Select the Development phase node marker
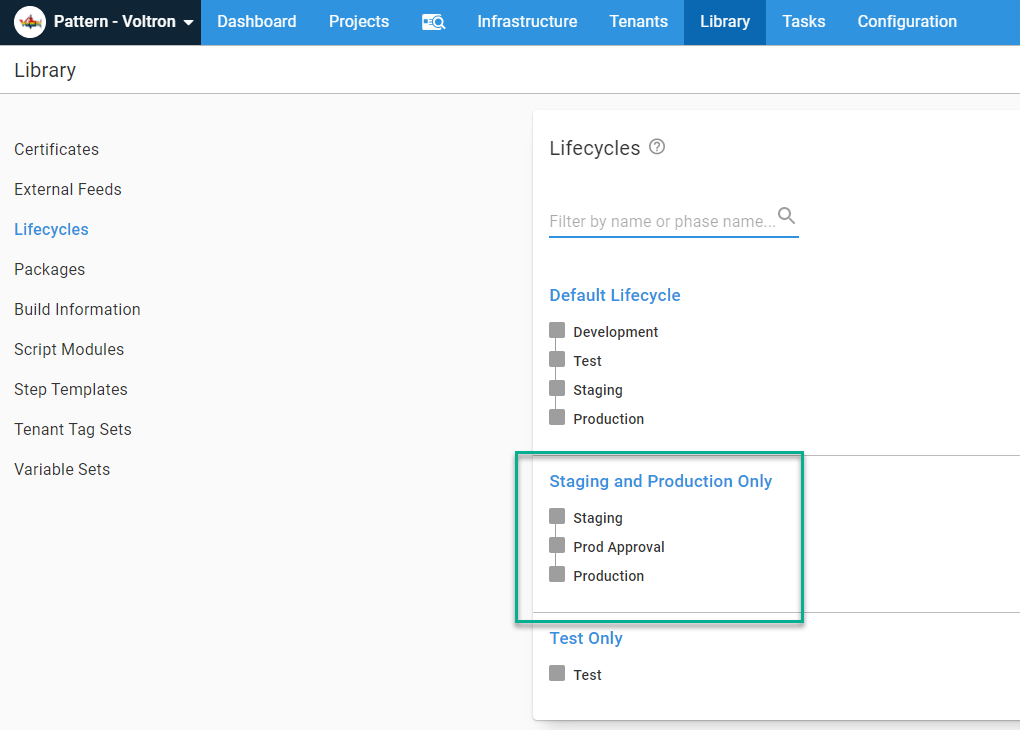This screenshot has height=730, width=1020. pyautogui.click(x=557, y=330)
